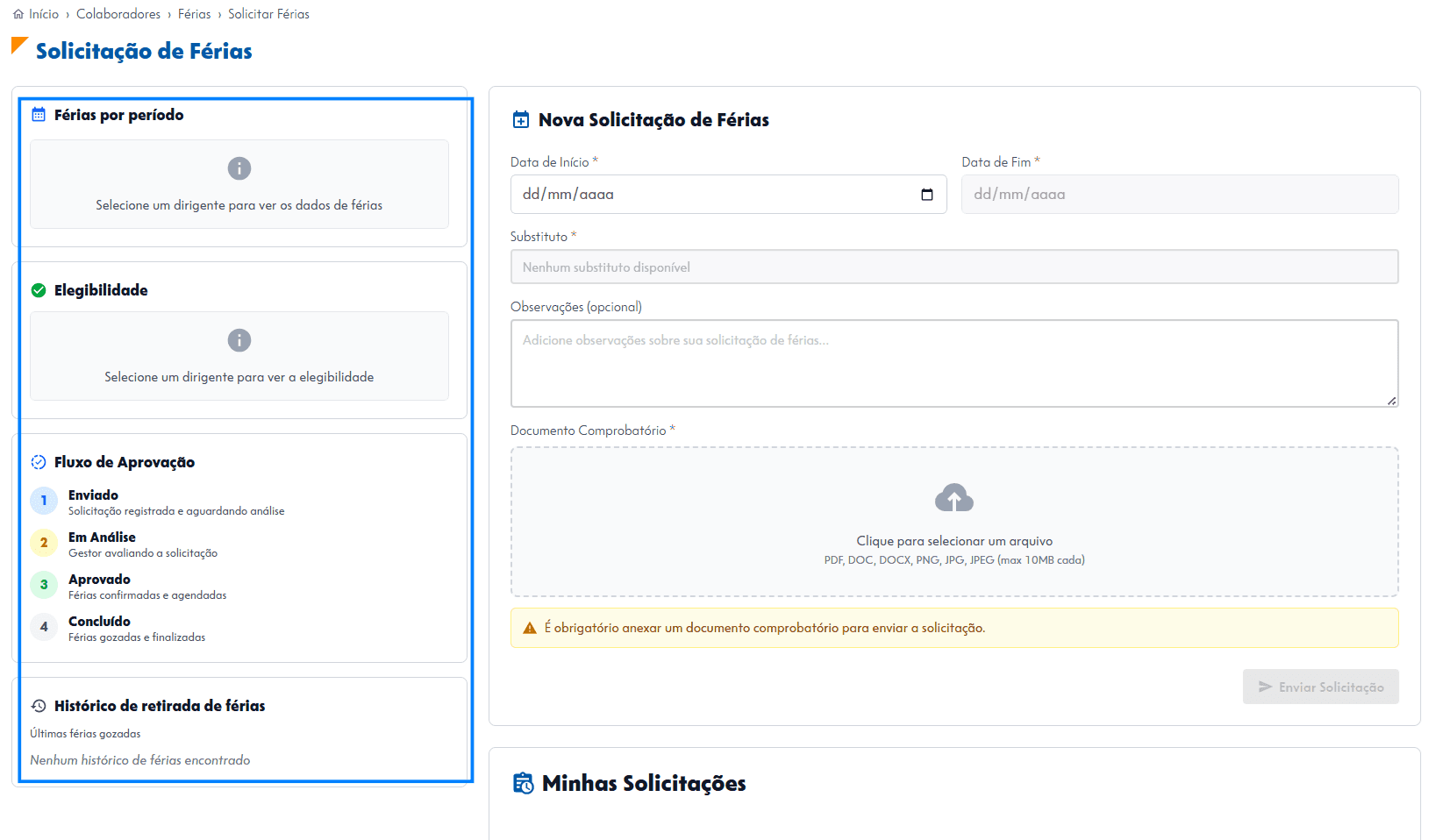Click the Minhas Solicitações calendar-clock icon
1435x840 pixels.
pyautogui.click(x=523, y=783)
